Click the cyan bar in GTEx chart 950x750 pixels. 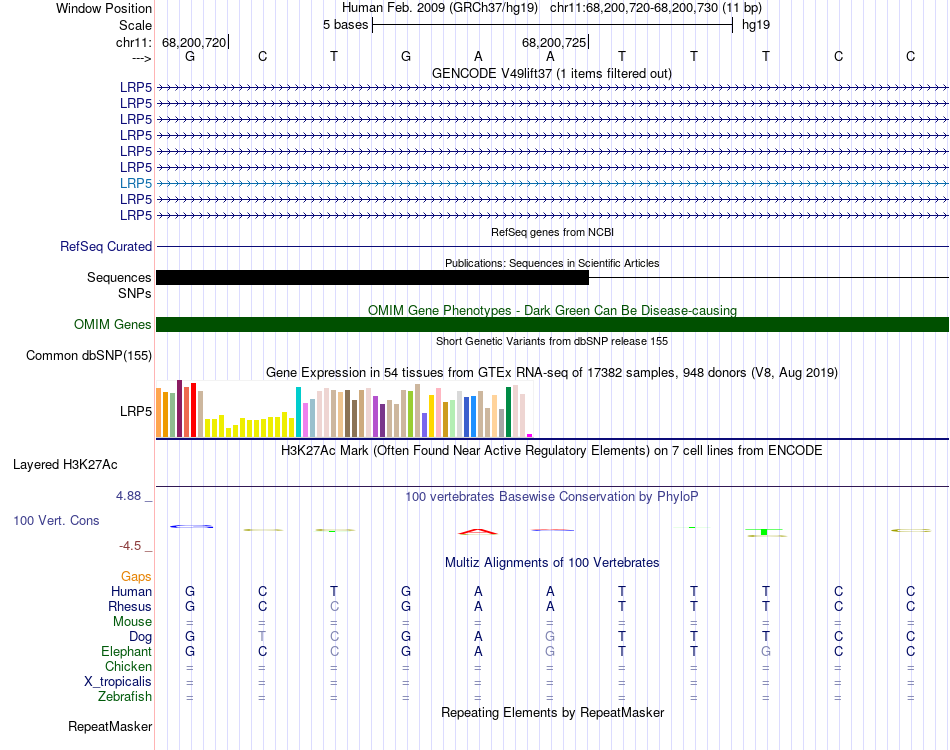pyautogui.click(x=298, y=412)
